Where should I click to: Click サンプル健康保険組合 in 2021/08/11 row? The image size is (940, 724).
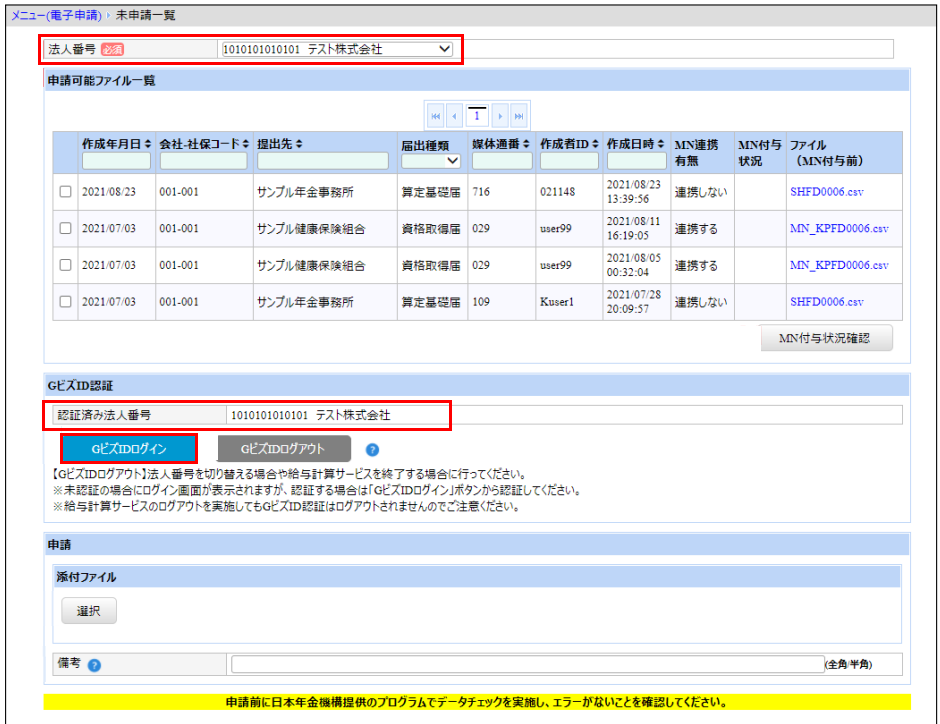point(311,228)
